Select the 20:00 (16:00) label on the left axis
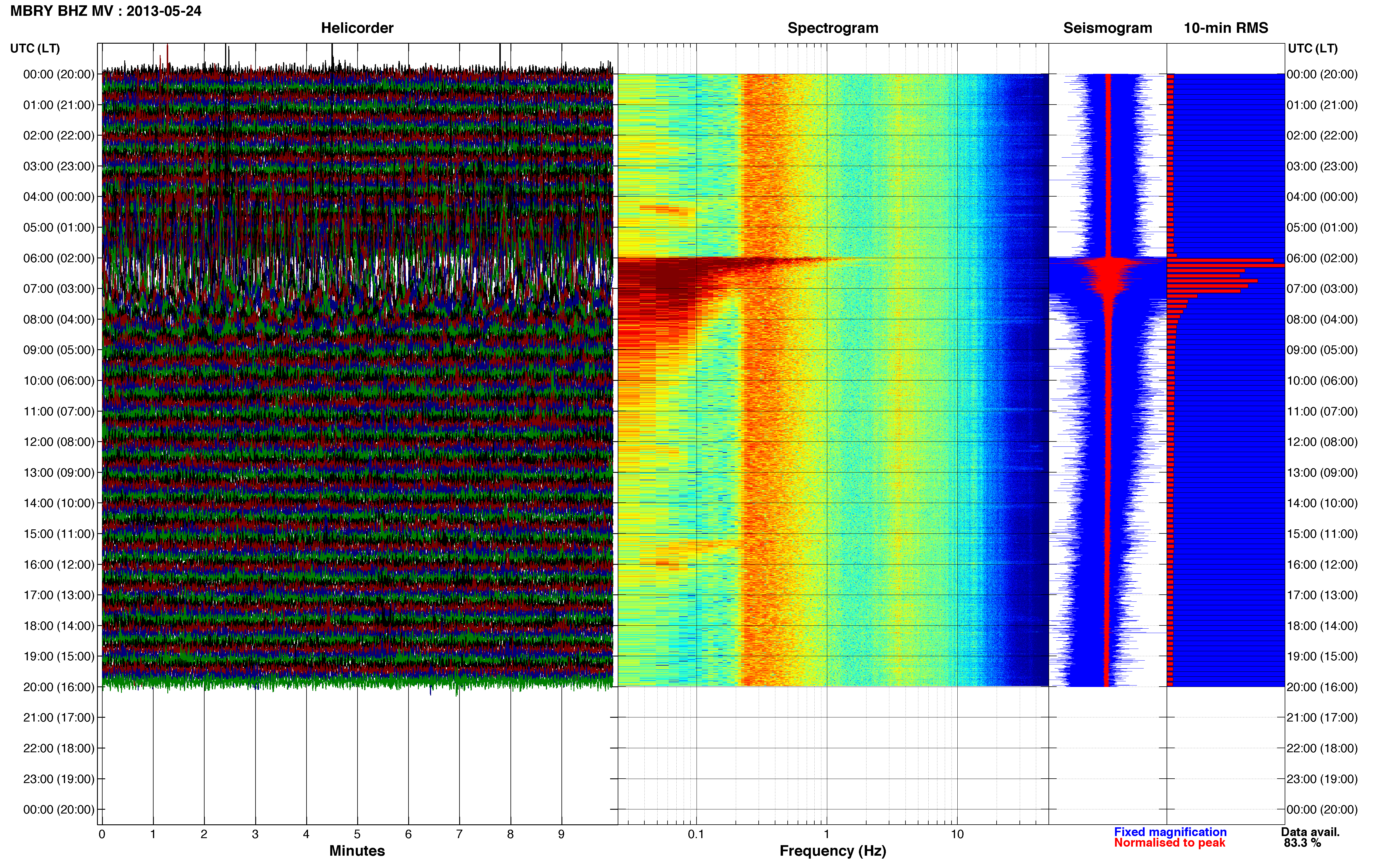Screen dimensions: 1389x868 [x=59, y=687]
